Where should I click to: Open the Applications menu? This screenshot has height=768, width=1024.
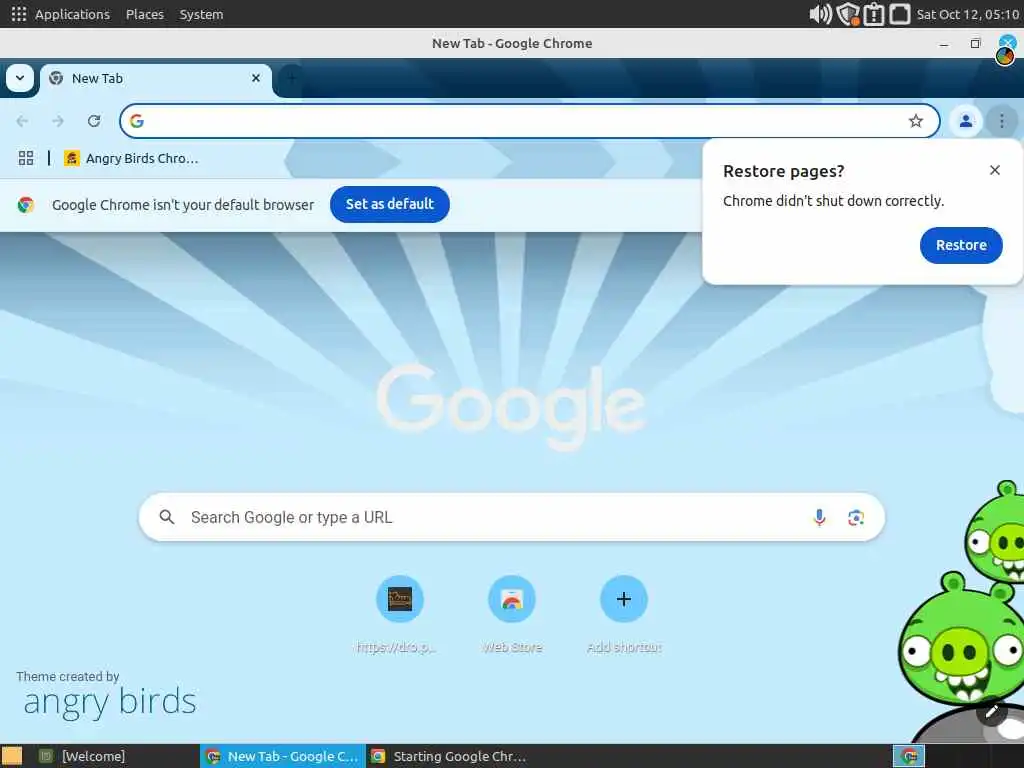[72, 14]
